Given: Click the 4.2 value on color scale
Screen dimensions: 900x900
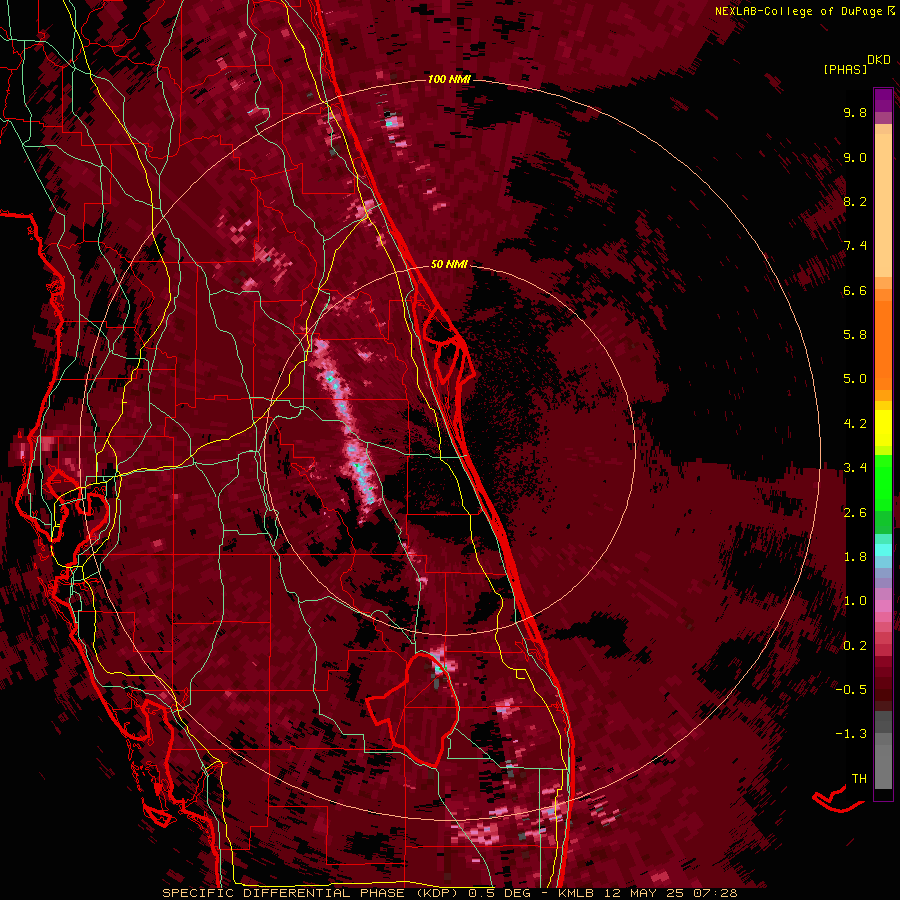Looking at the screenshot, I should tap(855, 424).
